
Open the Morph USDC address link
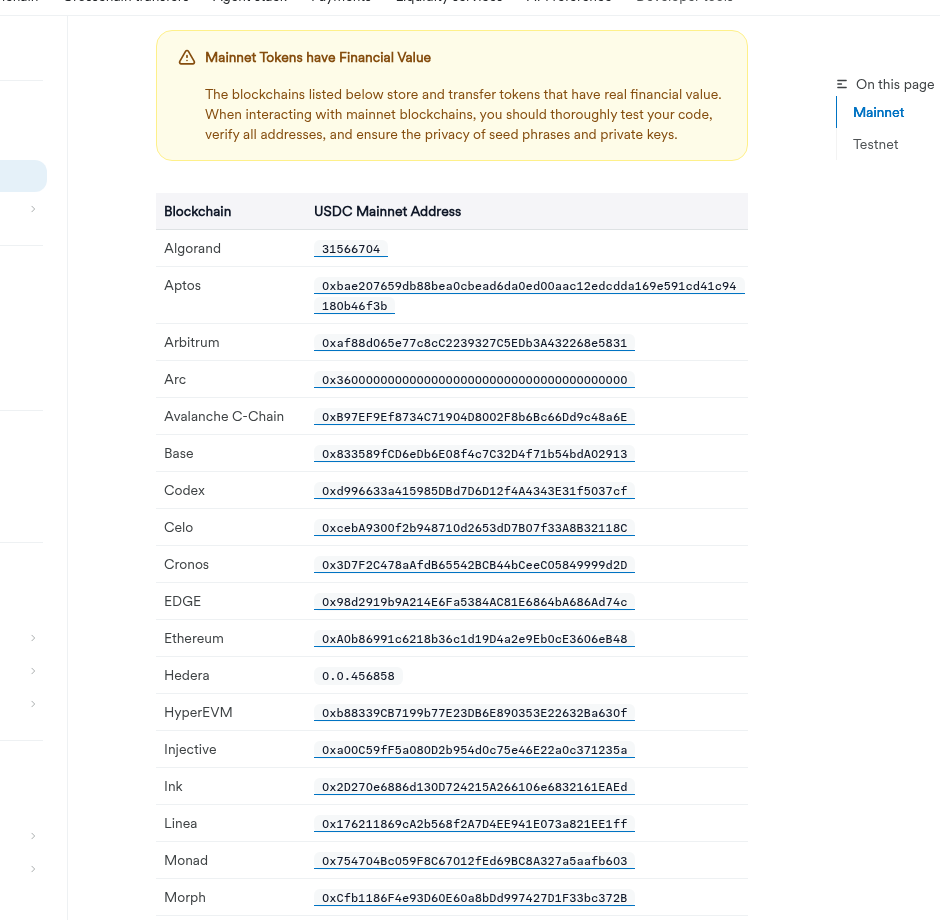click(474, 898)
